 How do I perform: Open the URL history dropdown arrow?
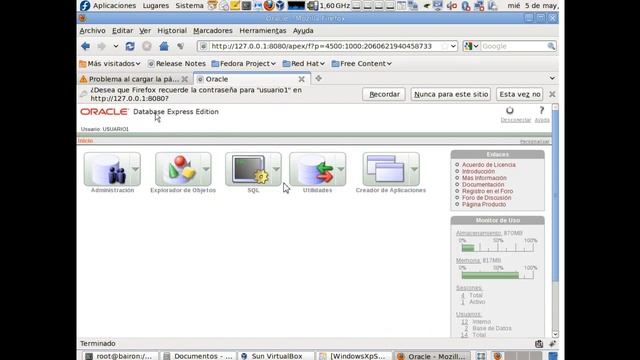coord(453,46)
